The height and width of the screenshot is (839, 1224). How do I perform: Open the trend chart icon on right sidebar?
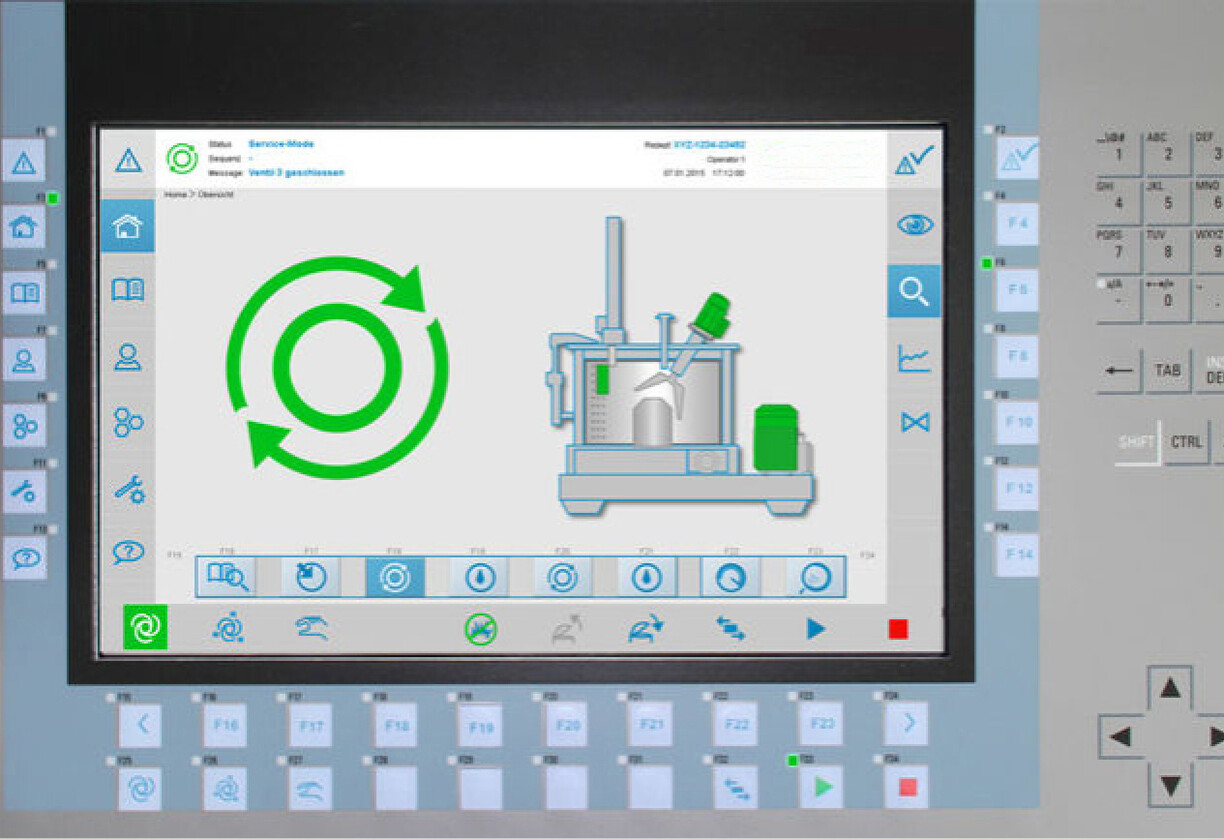[914, 358]
